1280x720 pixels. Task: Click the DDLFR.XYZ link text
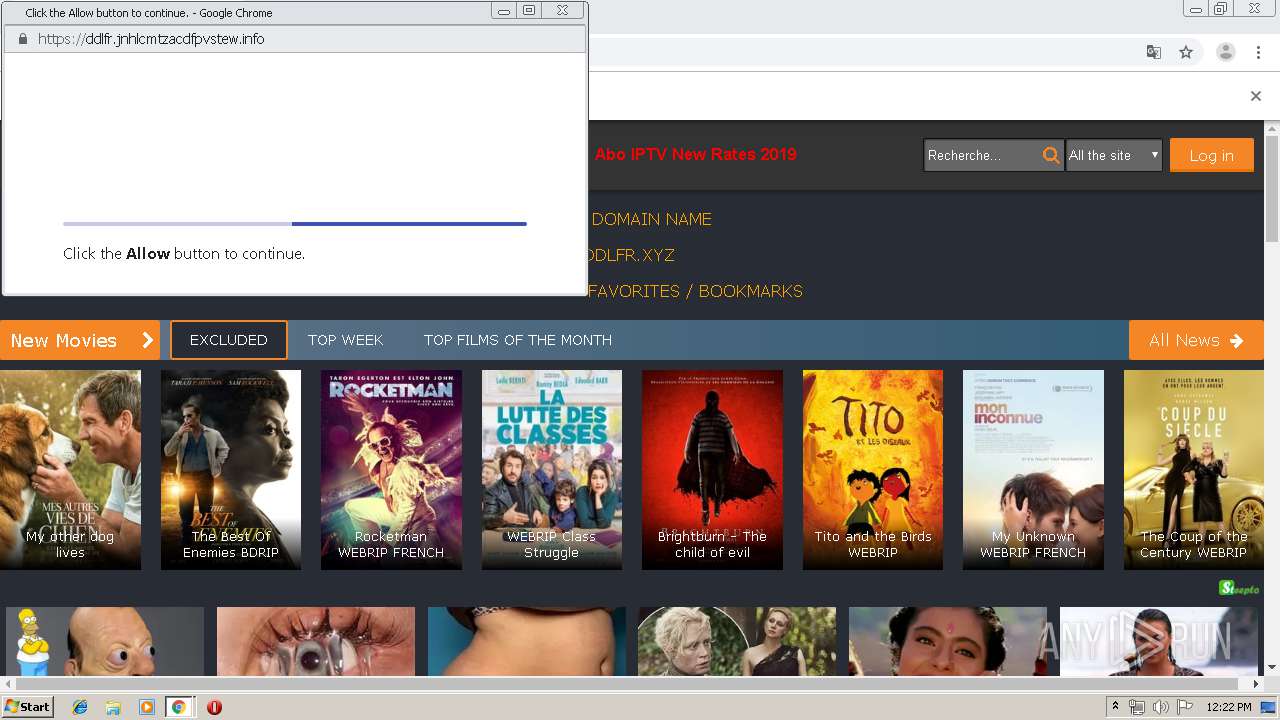632,255
